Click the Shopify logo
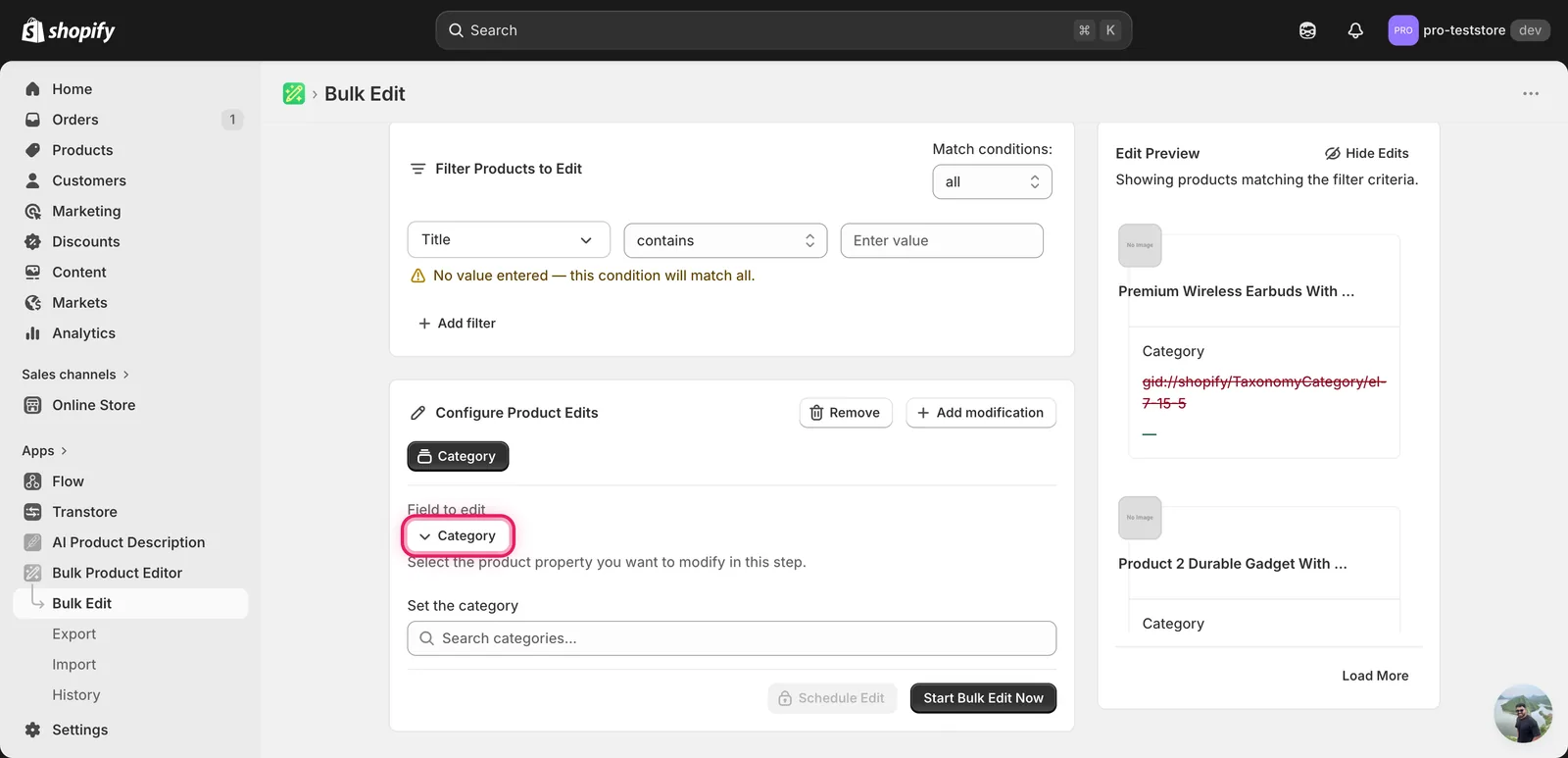This screenshot has height=758, width=1568. click(68, 30)
